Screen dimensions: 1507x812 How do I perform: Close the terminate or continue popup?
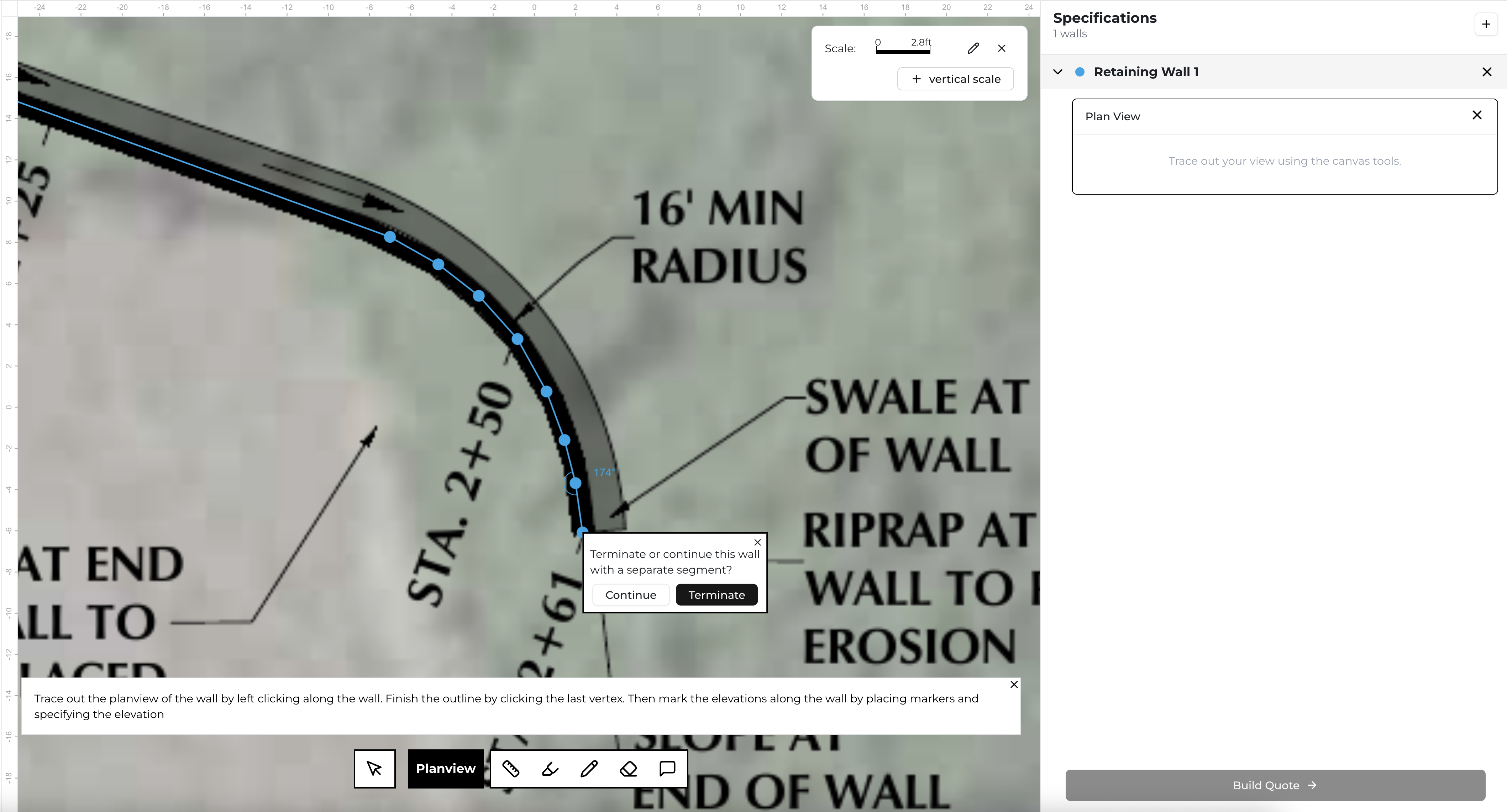pyautogui.click(x=757, y=542)
